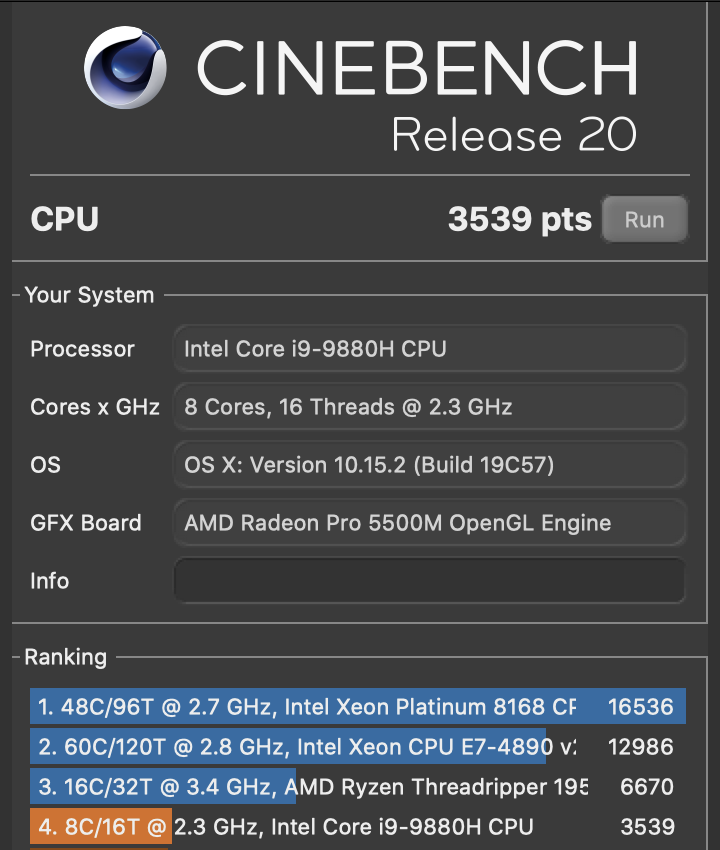
Task: Click the CPU heading label
Action: [64, 219]
